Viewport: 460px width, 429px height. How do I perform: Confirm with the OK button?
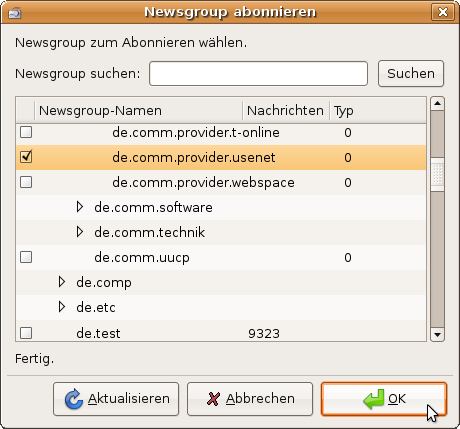pos(384,399)
